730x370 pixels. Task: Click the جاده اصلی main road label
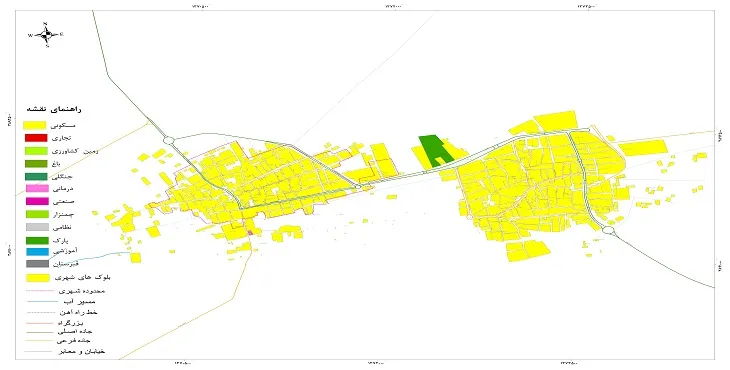click(75, 332)
